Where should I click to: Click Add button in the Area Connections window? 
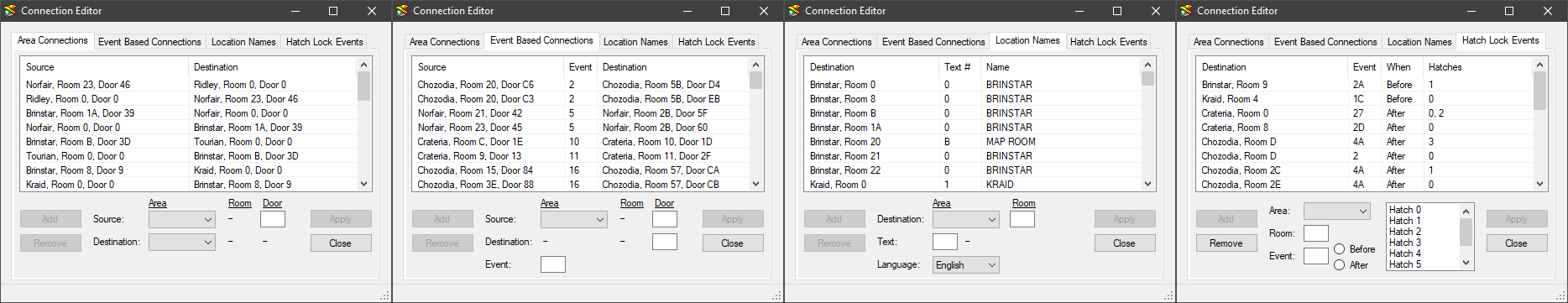[x=50, y=219]
